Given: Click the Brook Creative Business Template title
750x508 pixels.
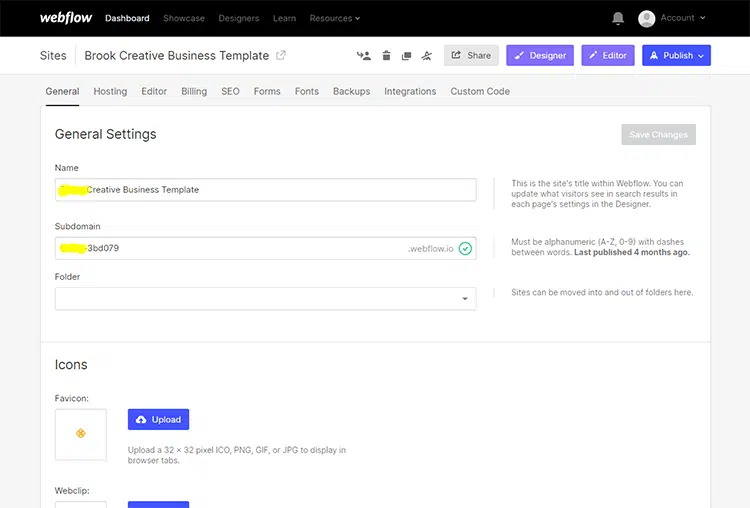Looking at the screenshot, I should 176,55.
